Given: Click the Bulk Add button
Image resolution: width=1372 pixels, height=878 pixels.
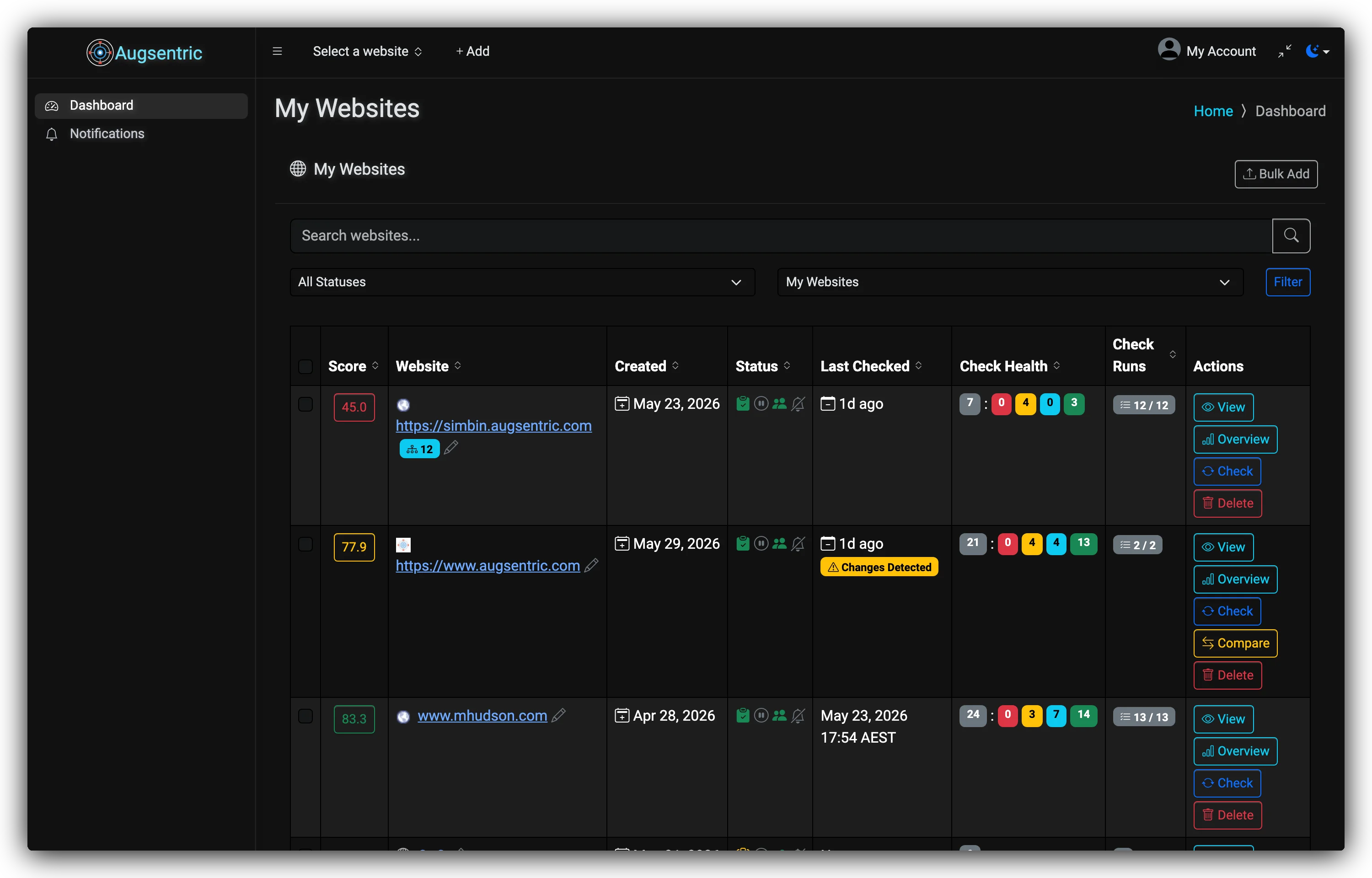Looking at the screenshot, I should 1276,174.
